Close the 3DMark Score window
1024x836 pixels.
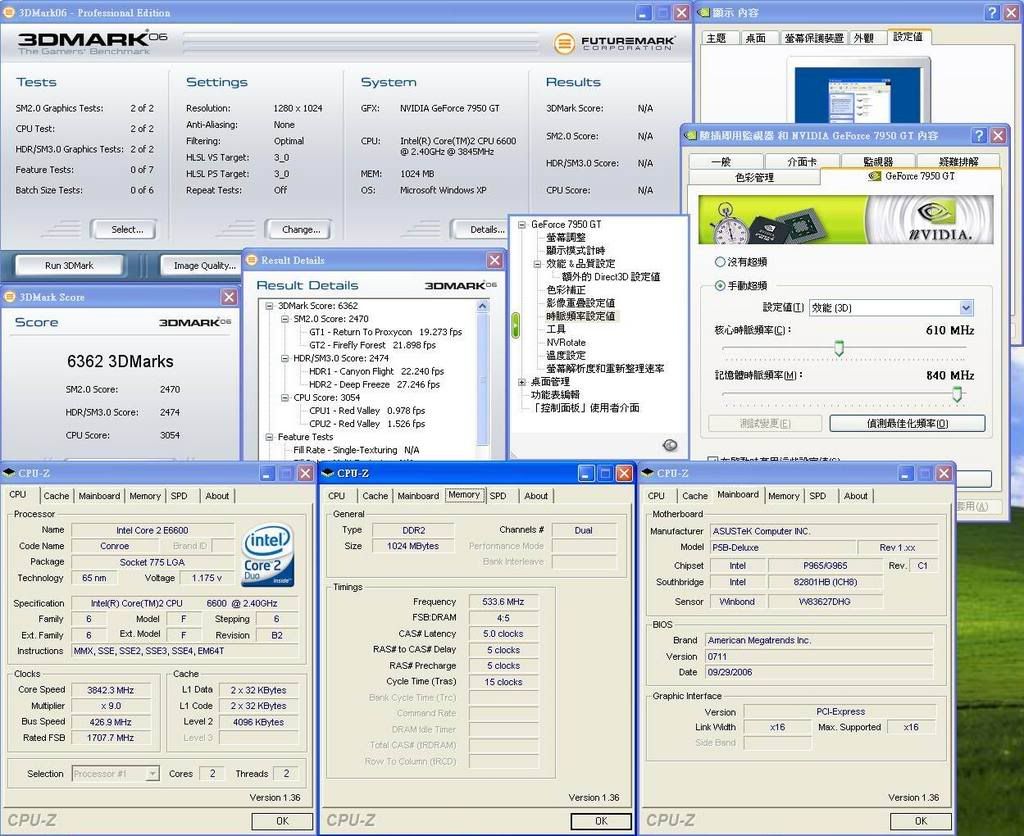click(x=229, y=297)
